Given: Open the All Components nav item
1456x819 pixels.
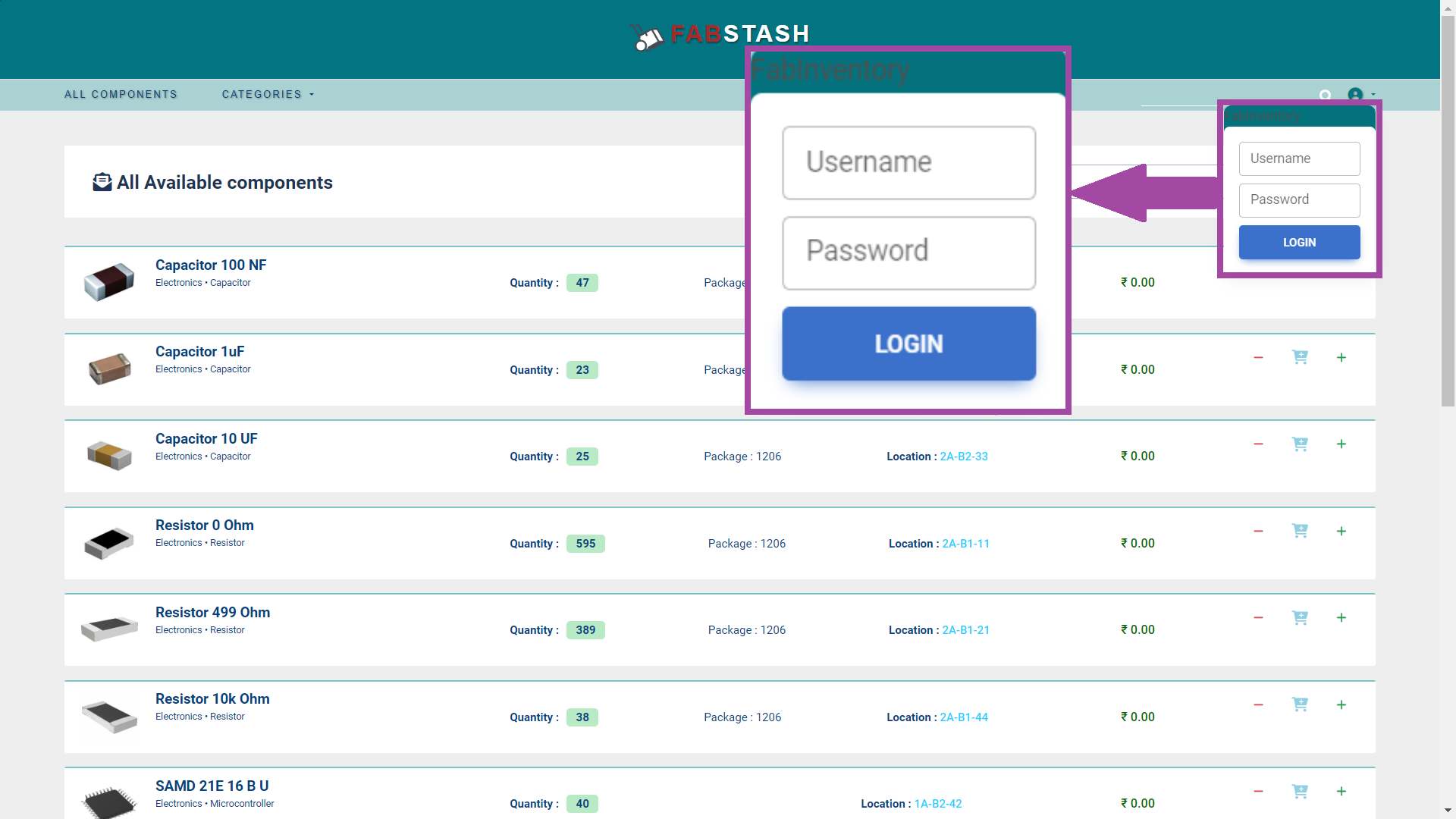Looking at the screenshot, I should 121,95.
